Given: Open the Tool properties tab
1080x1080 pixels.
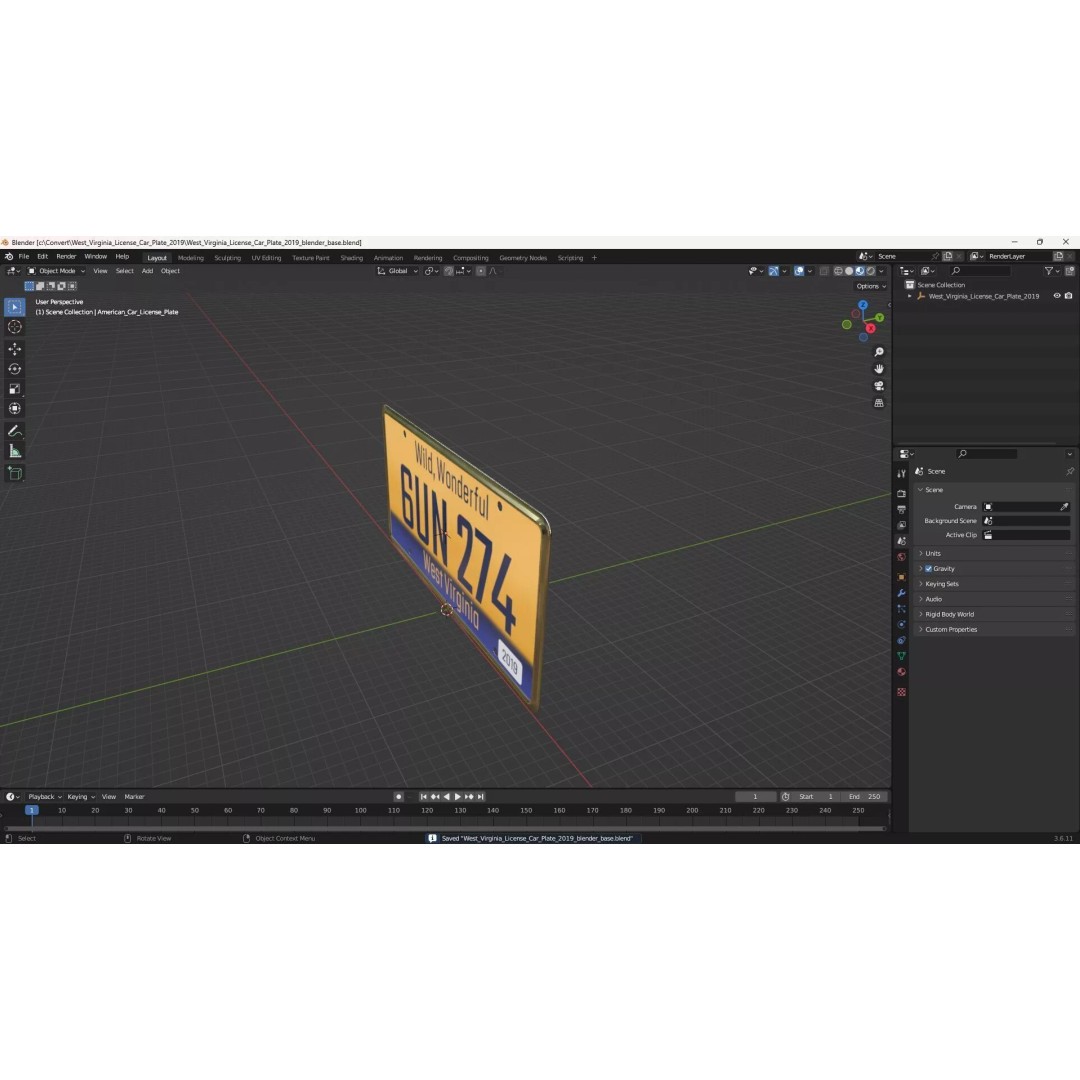Looking at the screenshot, I should (x=901, y=473).
